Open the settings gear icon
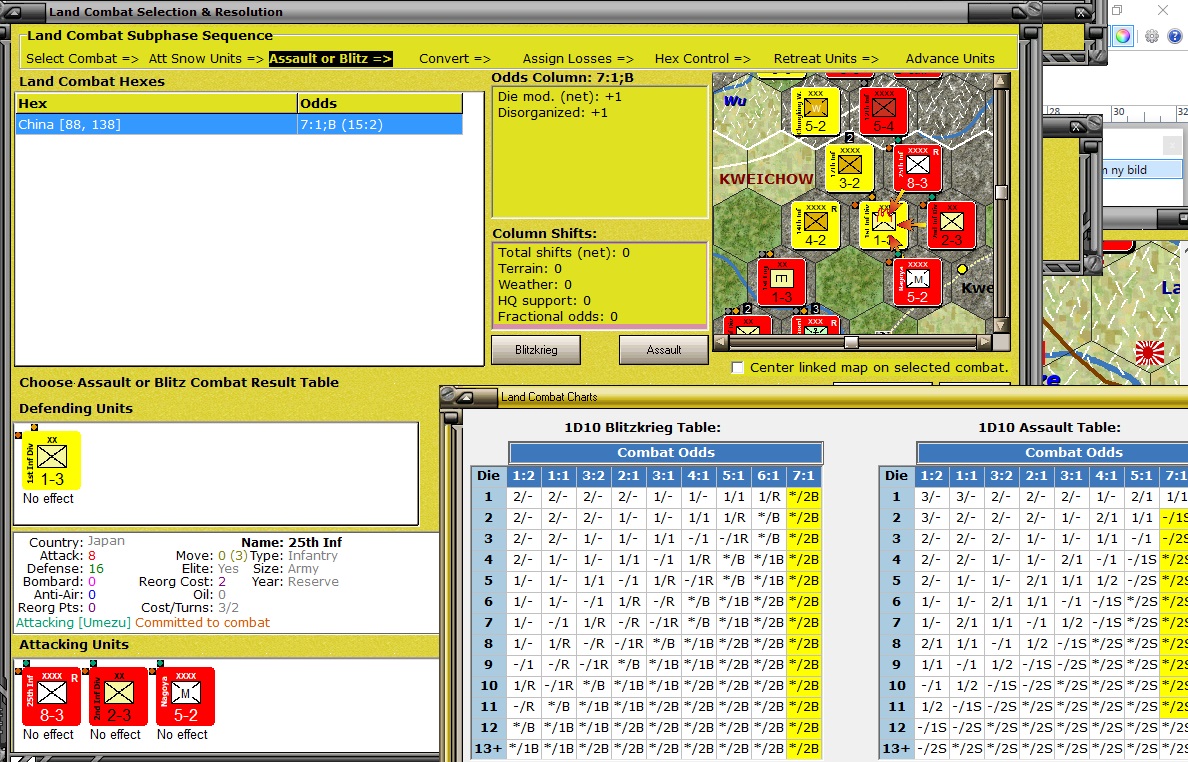The image size is (1188, 762). point(1152,36)
